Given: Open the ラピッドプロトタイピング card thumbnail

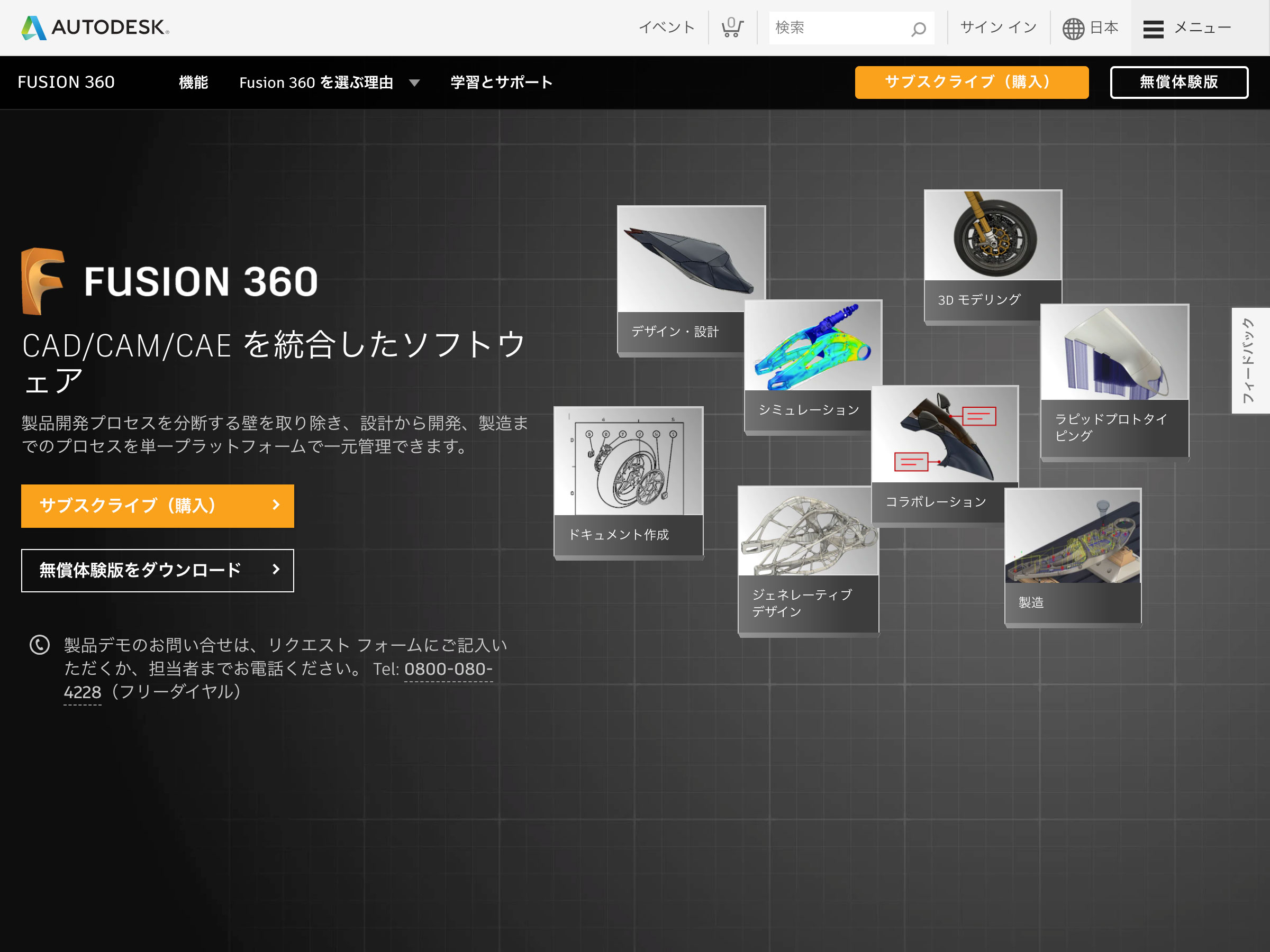Looking at the screenshot, I should click(x=1114, y=352).
